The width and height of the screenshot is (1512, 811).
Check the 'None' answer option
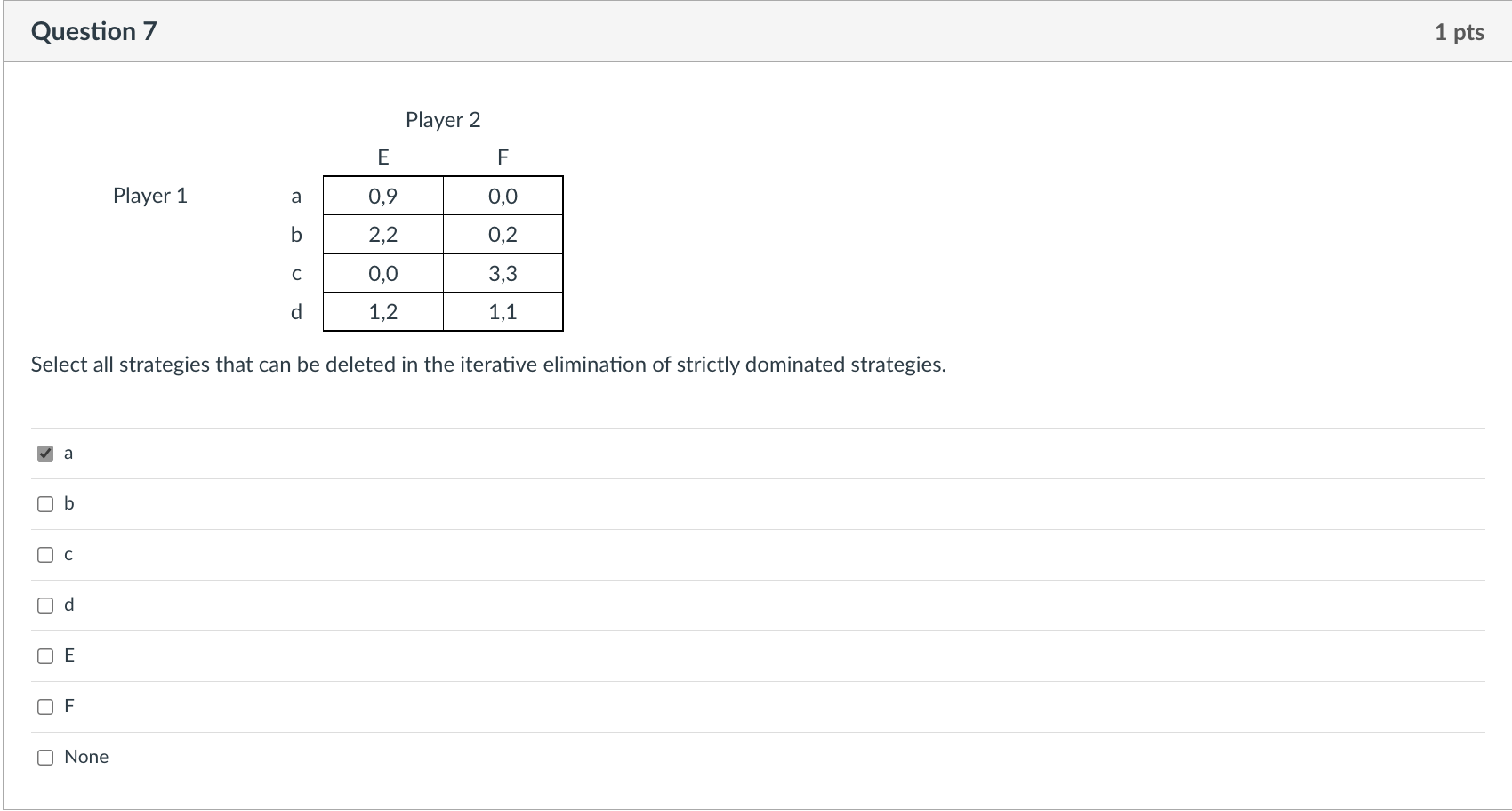[45, 758]
